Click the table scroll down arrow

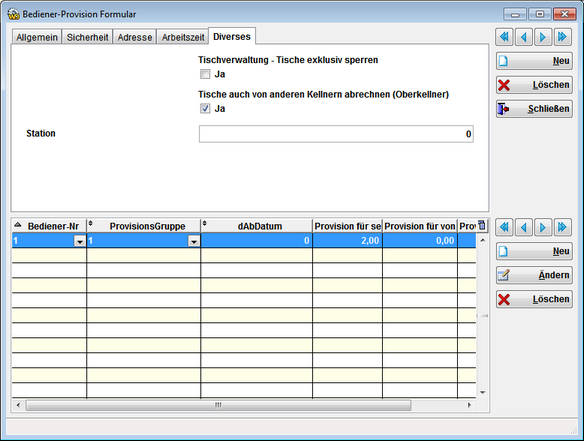pyautogui.click(x=483, y=392)
